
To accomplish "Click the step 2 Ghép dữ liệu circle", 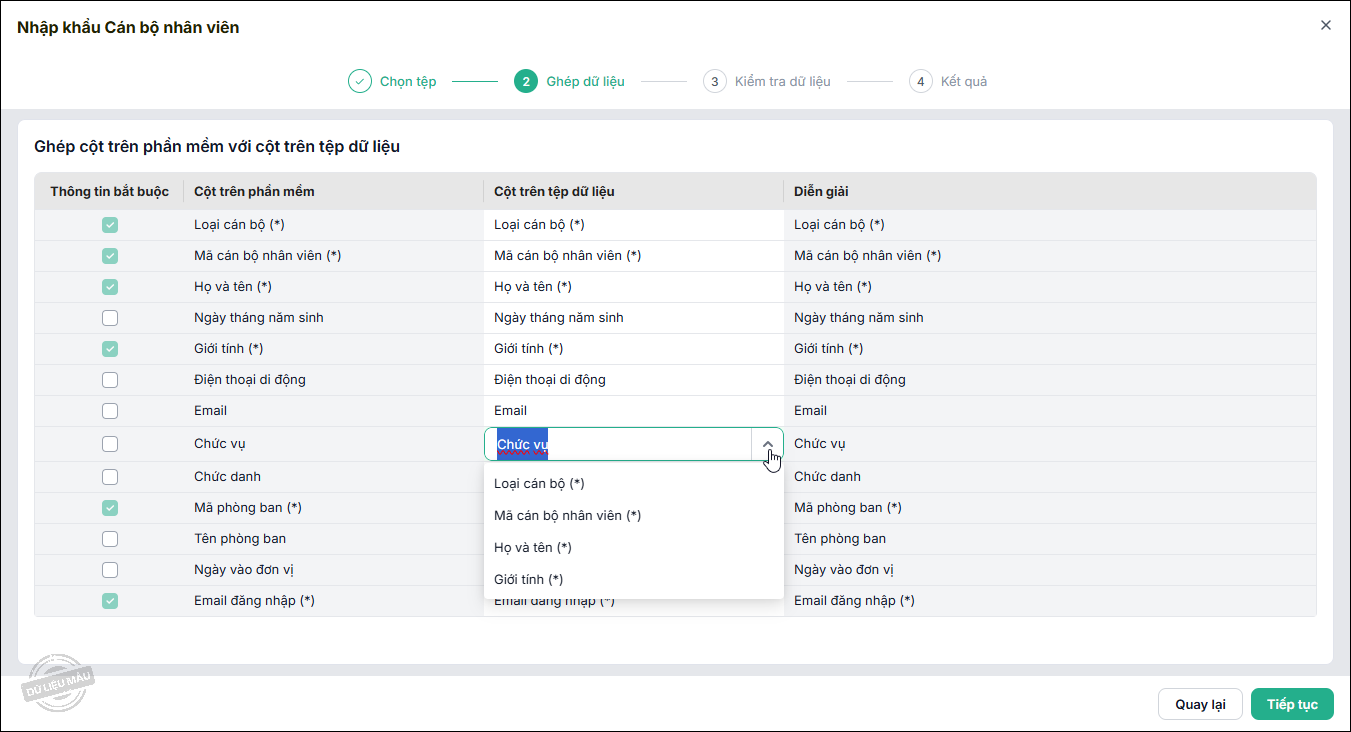I will (x=526, y=81).
